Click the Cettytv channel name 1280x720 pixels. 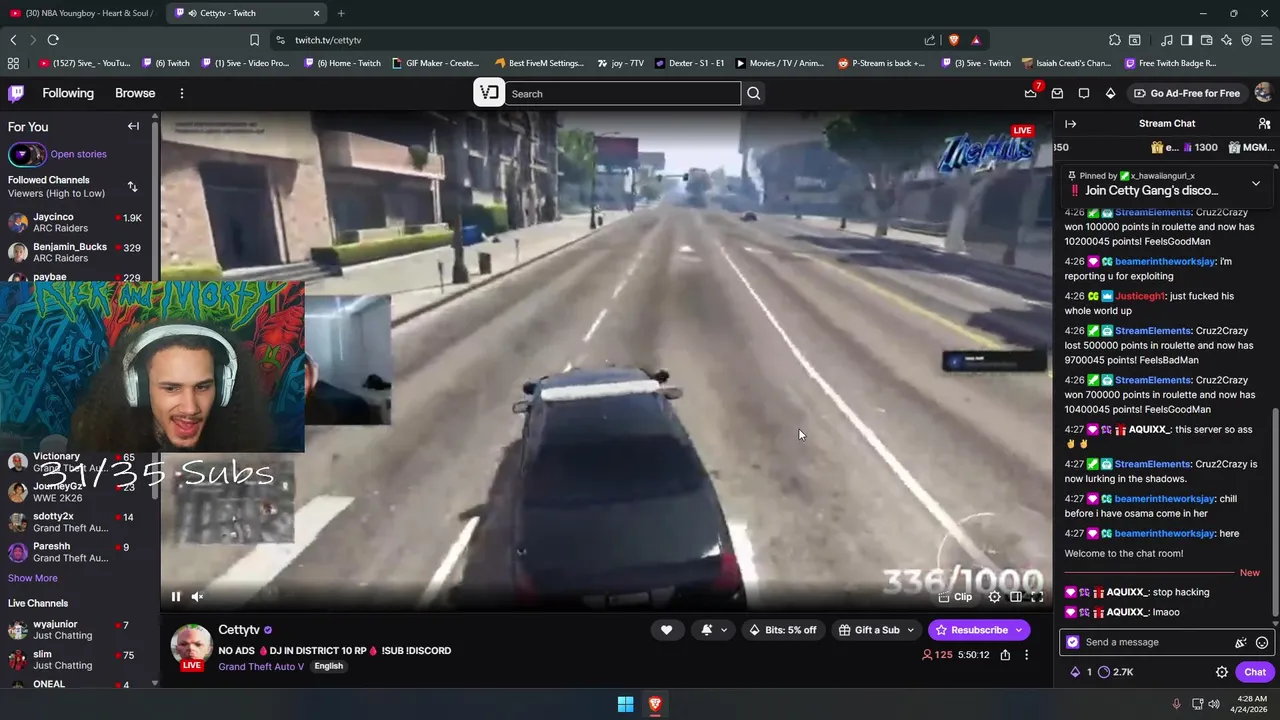[239, 630]
